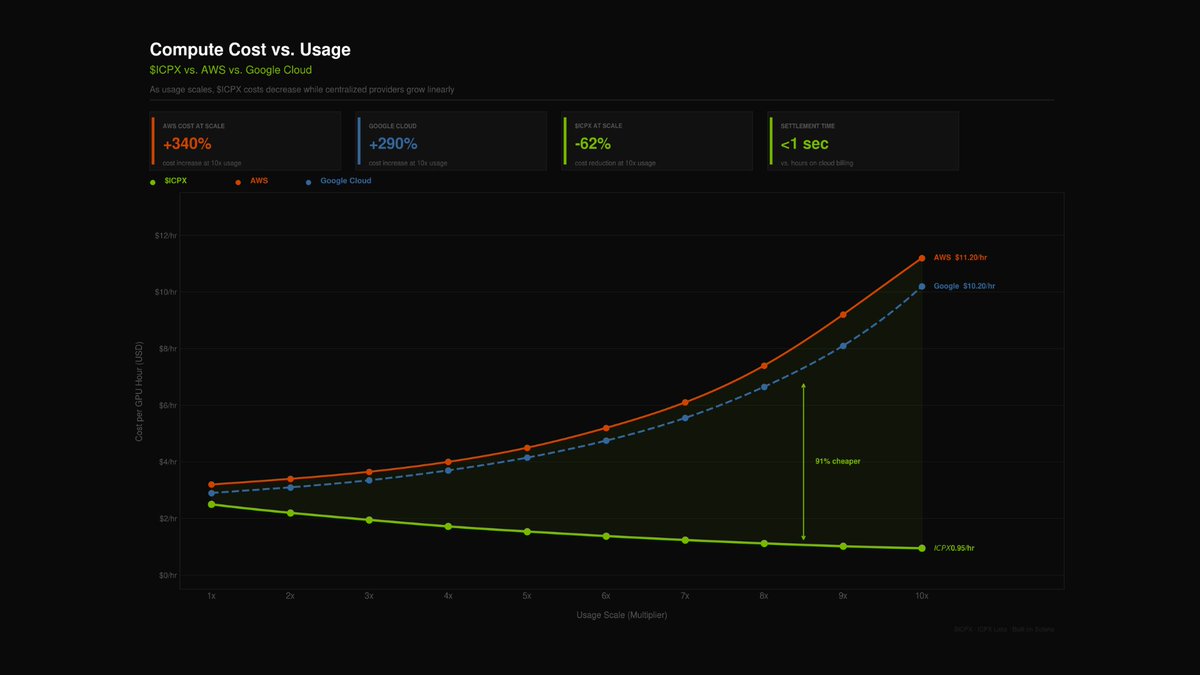Click the $0/hr y-axis label
The width and height of the screenshot is (1200, 675).
pos(168,576)
